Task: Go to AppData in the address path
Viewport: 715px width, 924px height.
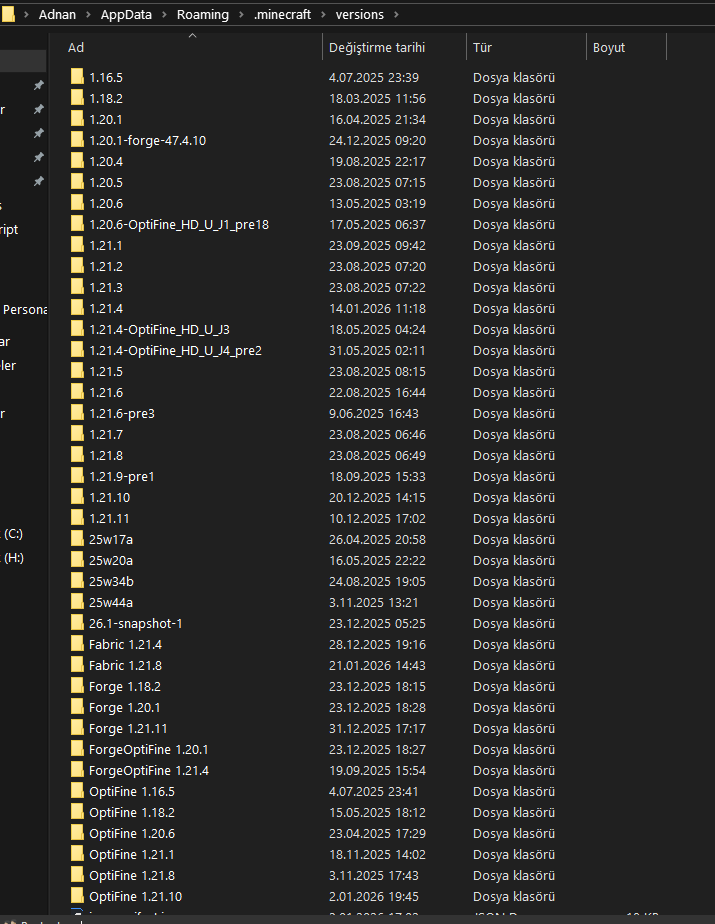Action: tap(126, 15)
